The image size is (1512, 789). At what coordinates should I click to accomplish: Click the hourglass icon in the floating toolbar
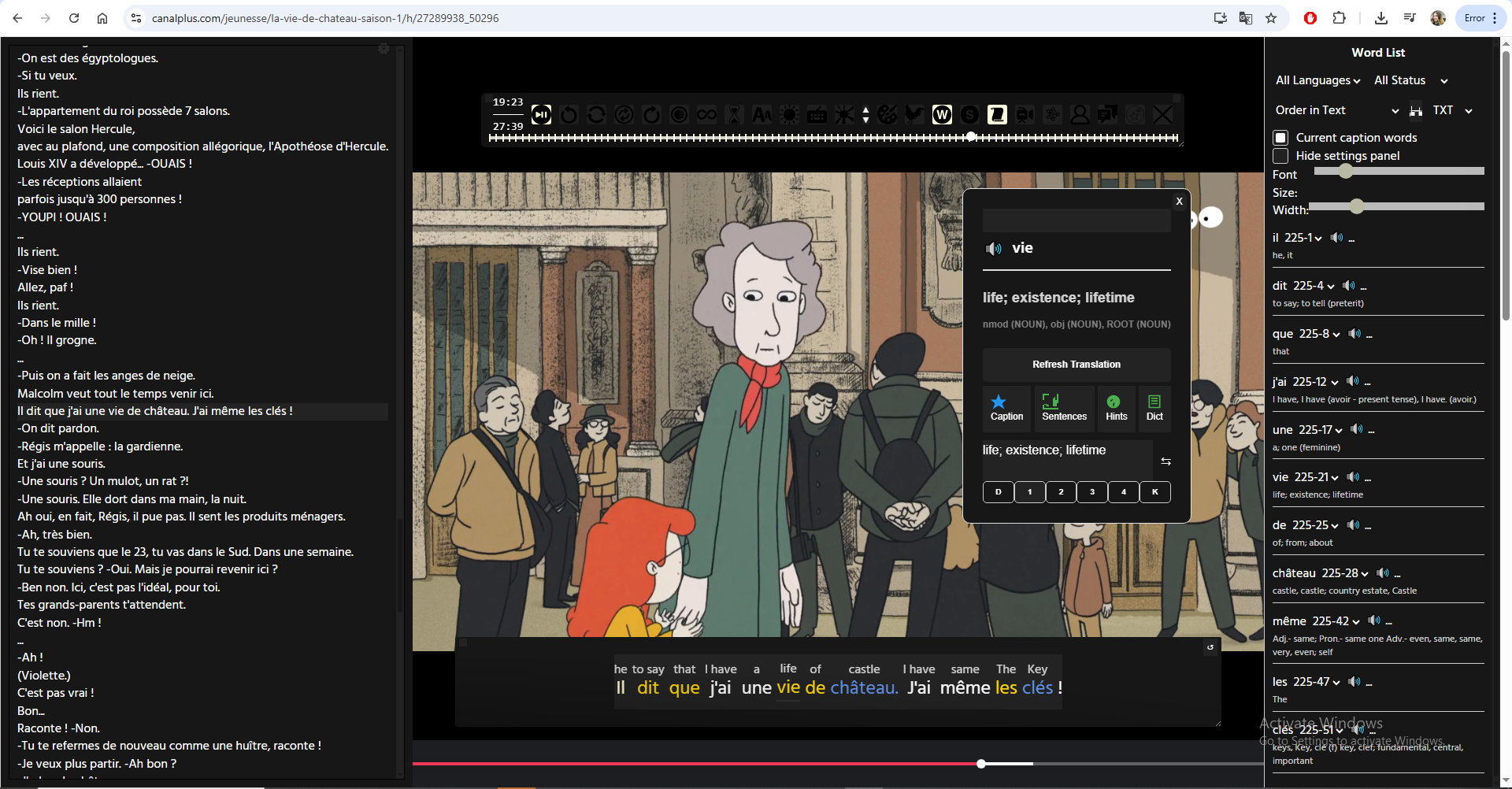click(x=734, y=115)
